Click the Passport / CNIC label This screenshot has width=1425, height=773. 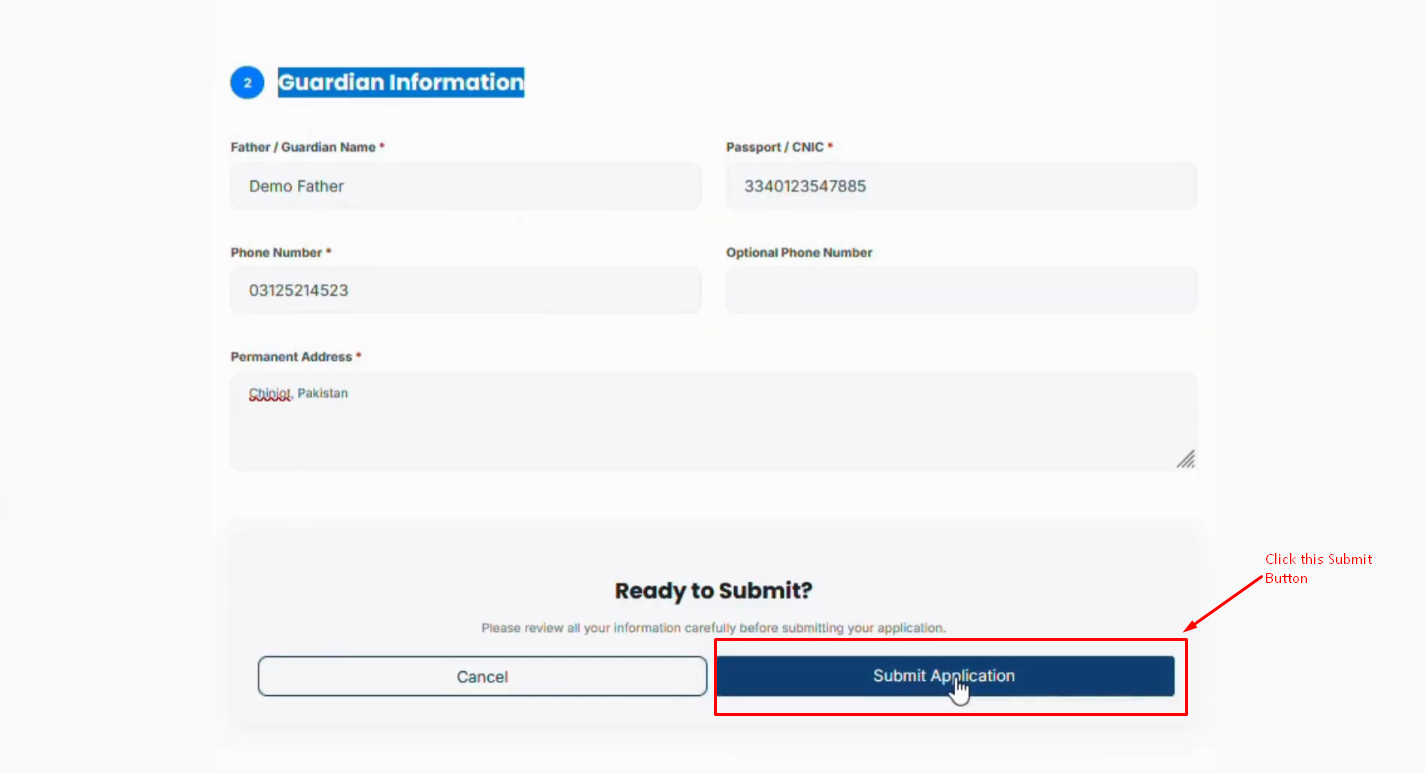tap(779, 147)
